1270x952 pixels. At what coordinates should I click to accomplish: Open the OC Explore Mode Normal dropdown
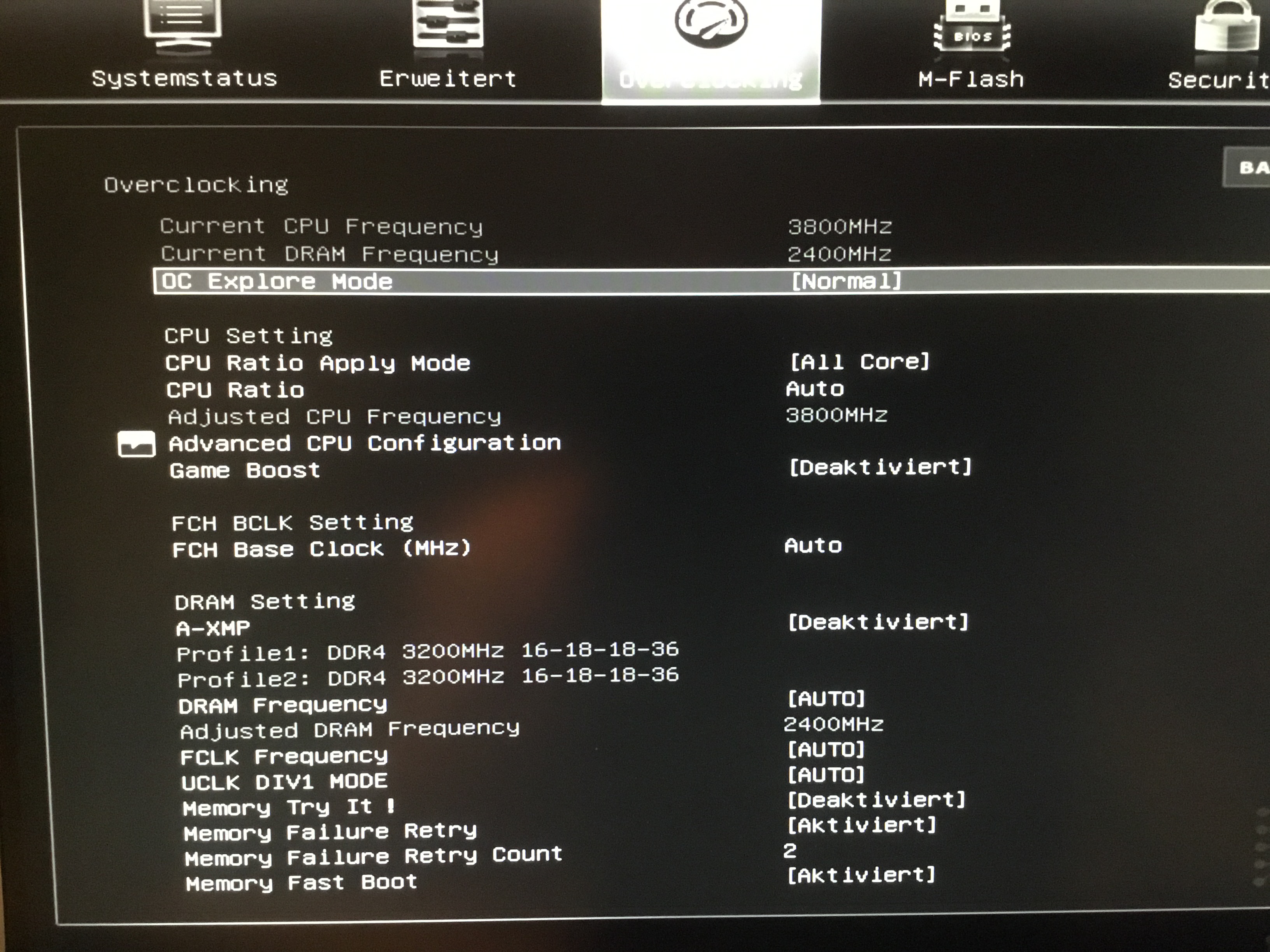tap(846, 281)
